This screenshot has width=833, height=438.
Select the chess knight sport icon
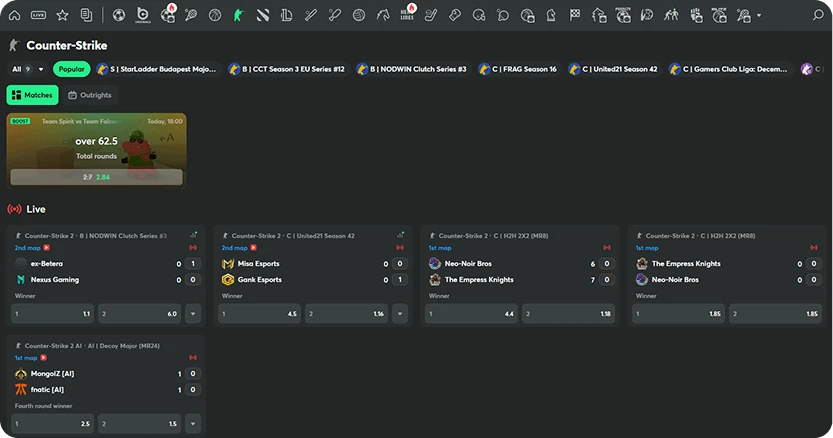pyautogui.click(x=550, y=15)
